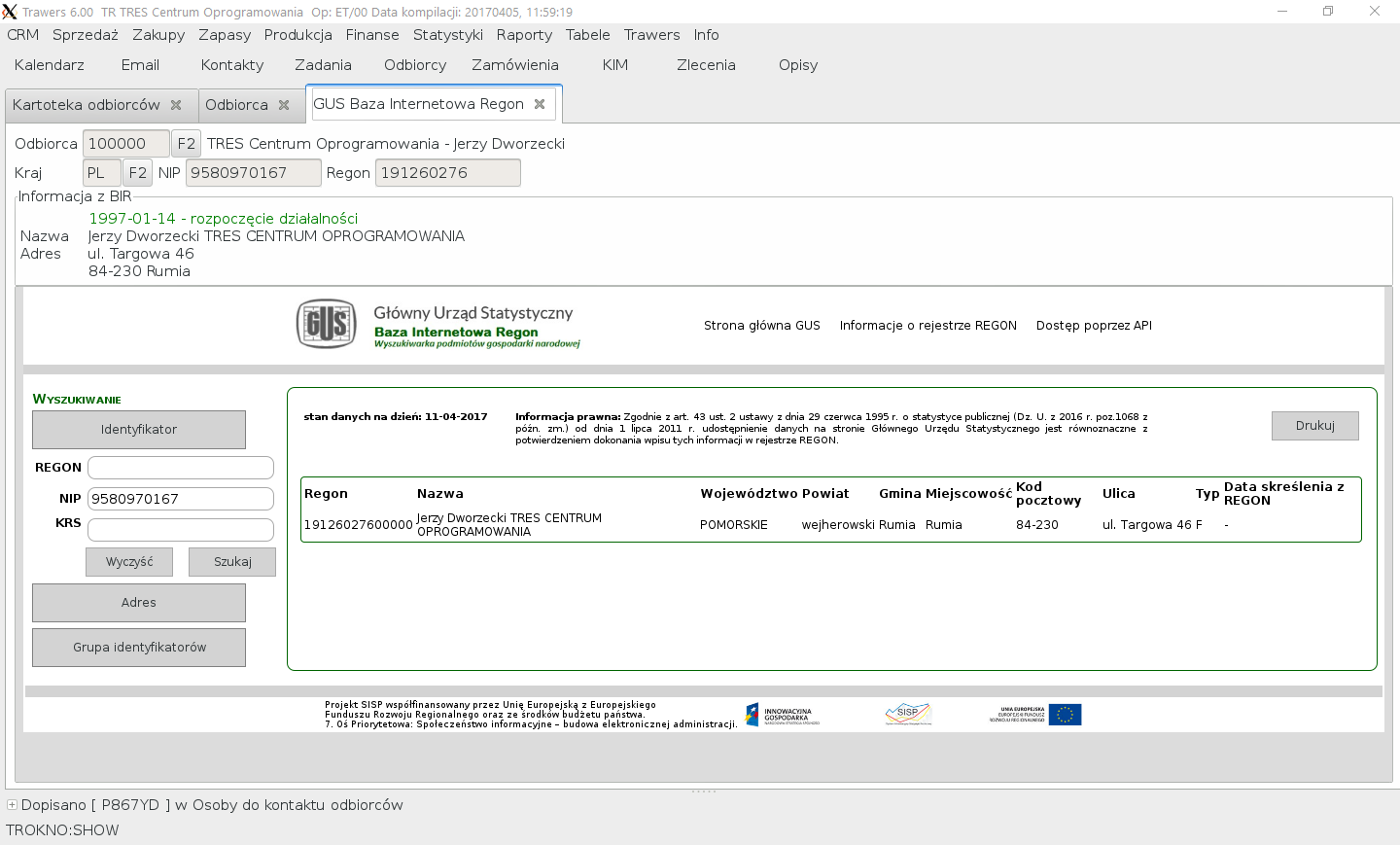The width and height of the screenshot is (1400, 845).
Task: Close the GUS Baza Internetowa Regon tab
Action: (540, 104)
